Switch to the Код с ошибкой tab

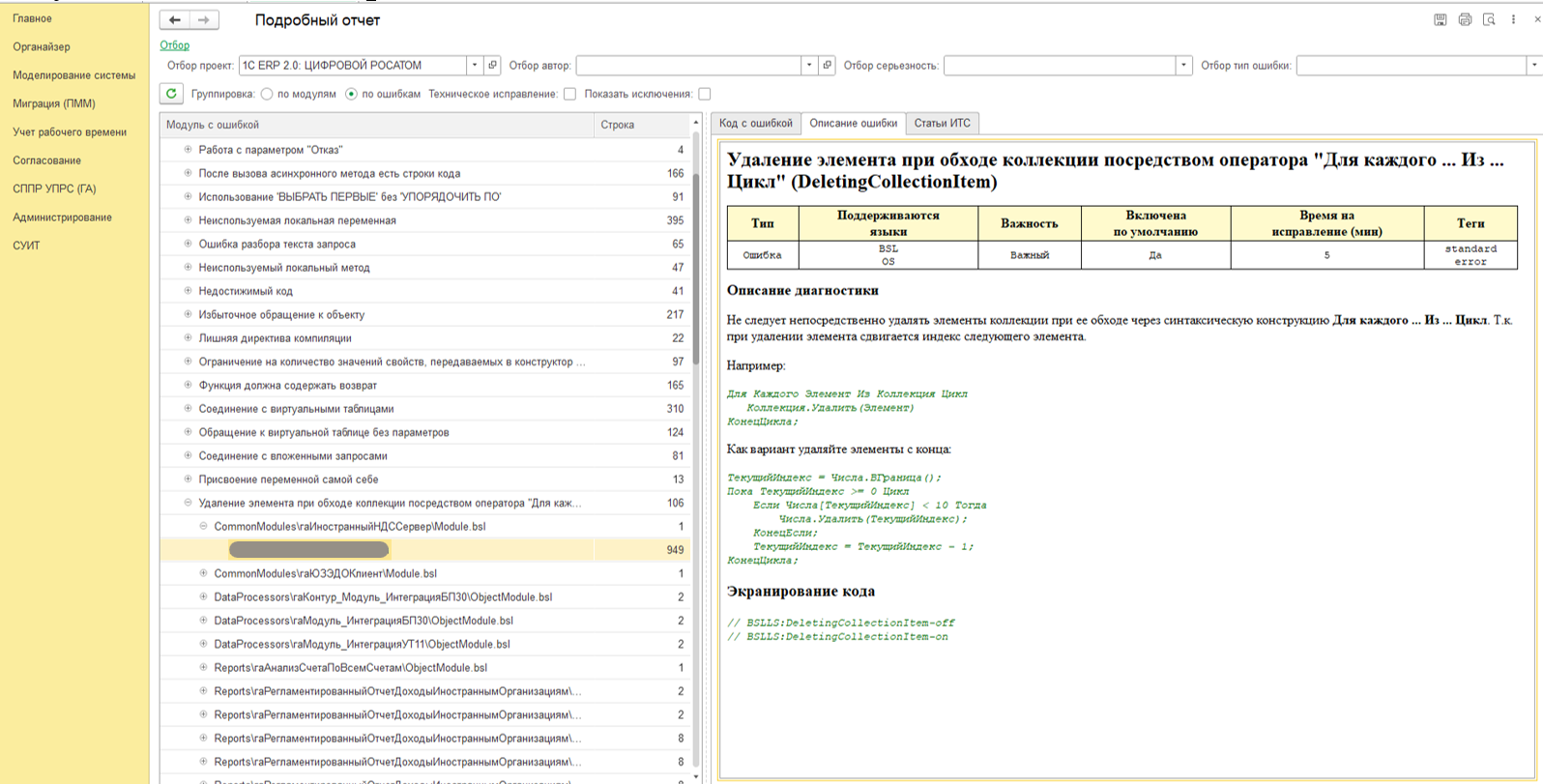[756, 123]
